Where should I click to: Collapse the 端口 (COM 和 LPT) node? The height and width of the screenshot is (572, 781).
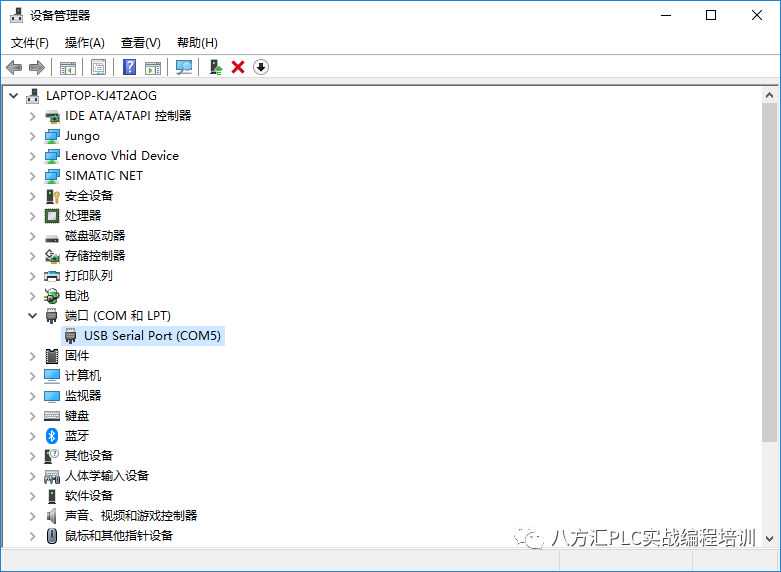pos(32,316)
